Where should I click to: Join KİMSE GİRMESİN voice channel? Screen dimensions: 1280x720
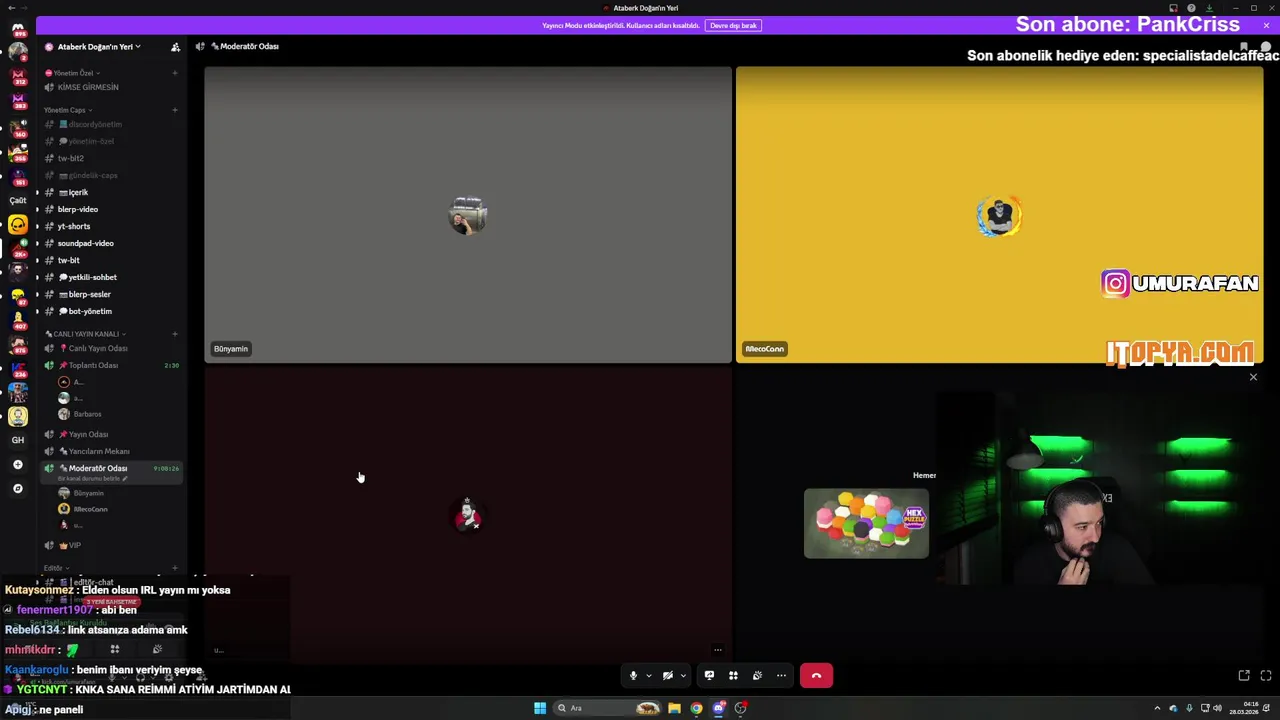(111, 87)
